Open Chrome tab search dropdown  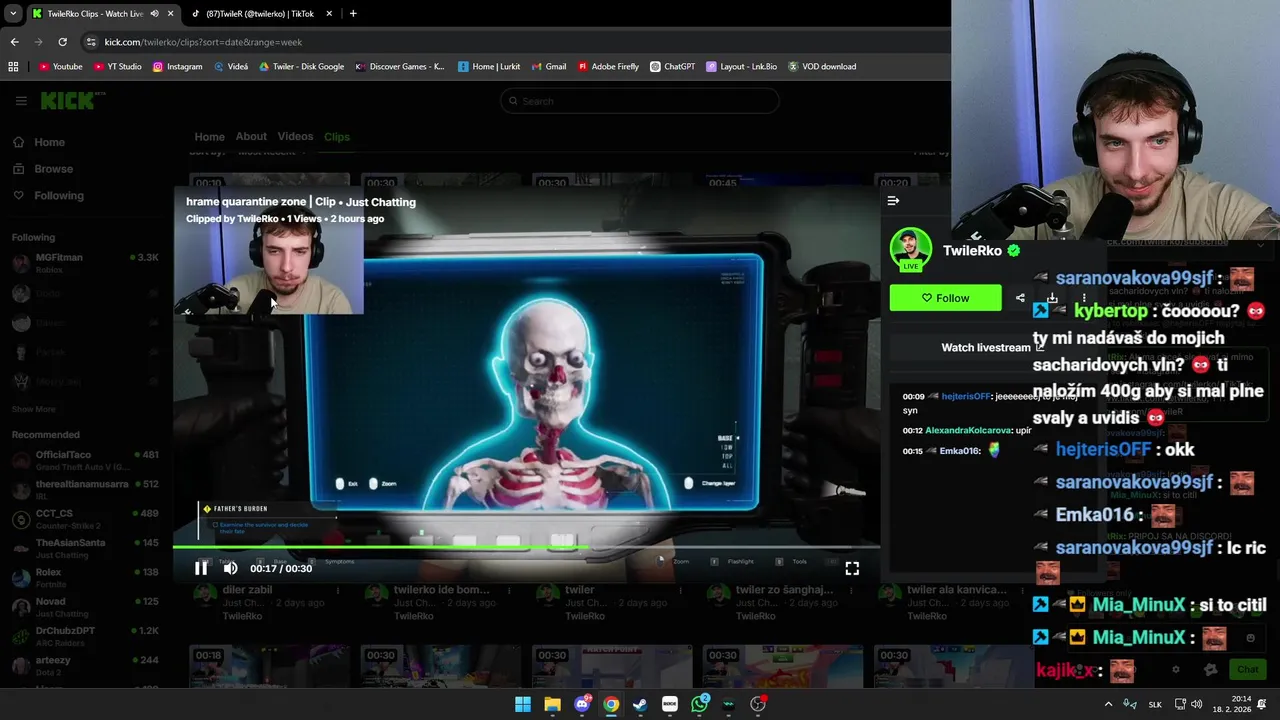click(12, 14)
